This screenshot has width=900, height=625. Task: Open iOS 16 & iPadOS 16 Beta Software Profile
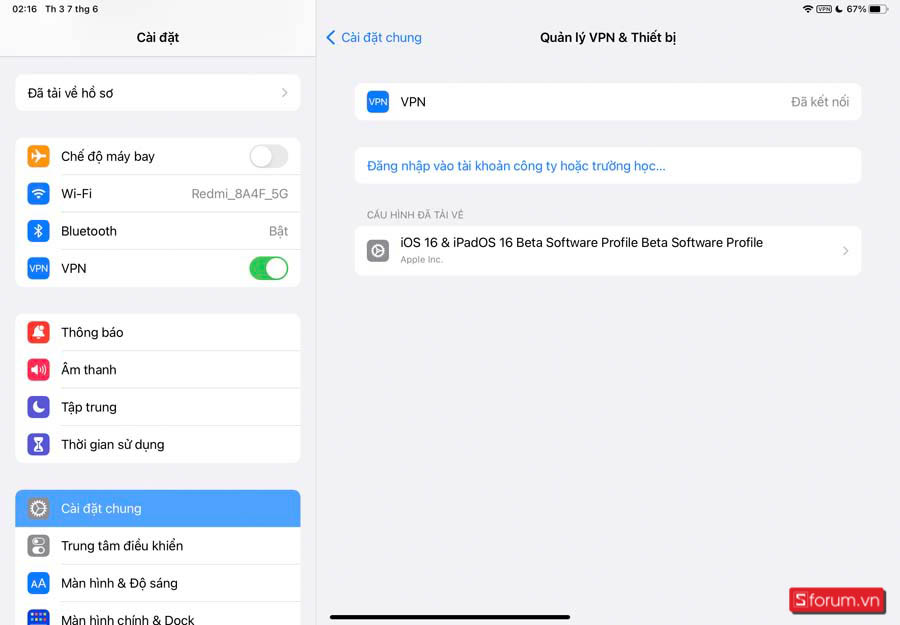[608, 251]
